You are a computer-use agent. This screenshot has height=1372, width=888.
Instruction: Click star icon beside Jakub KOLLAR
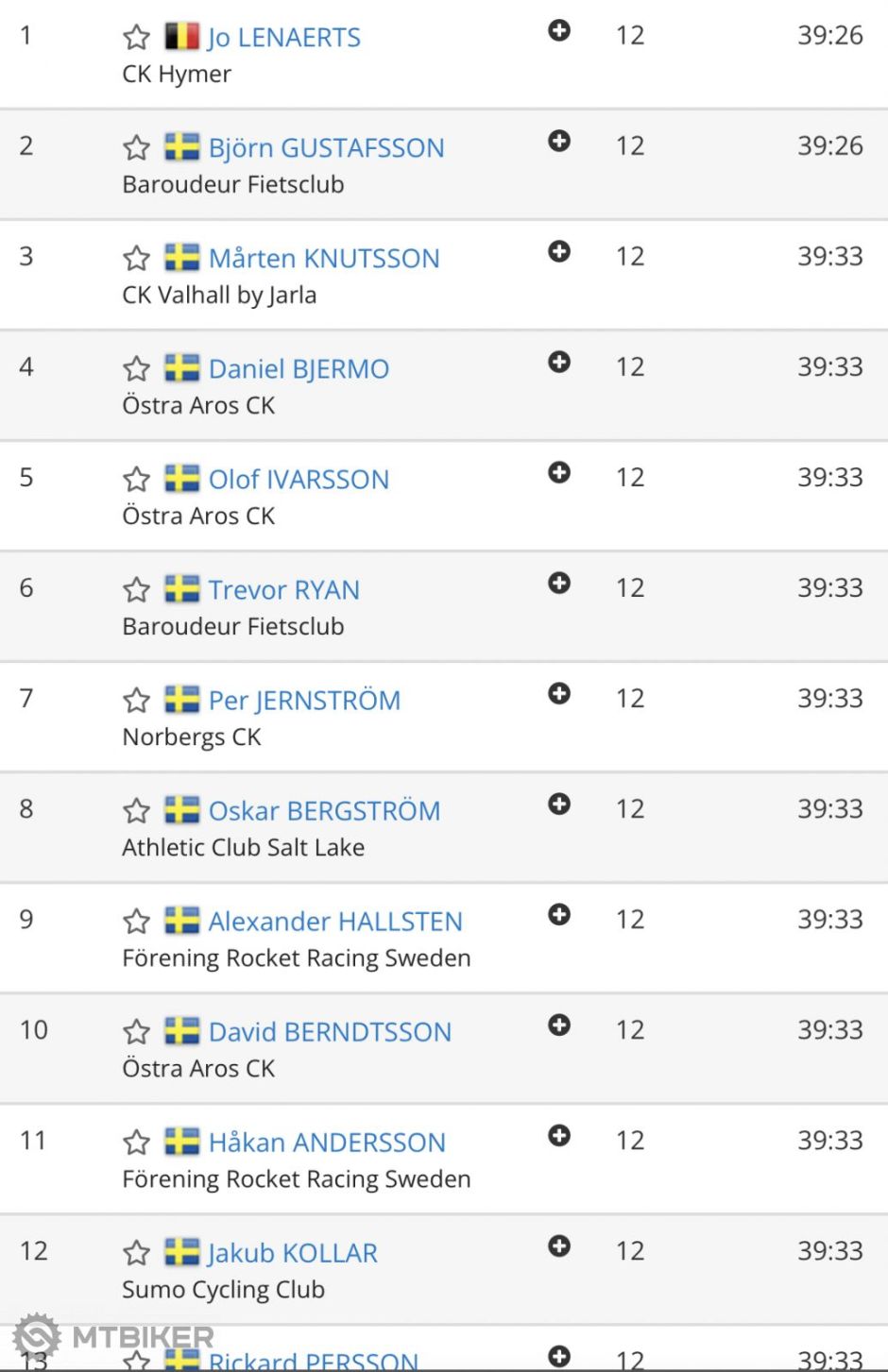tap(137, 1253)
